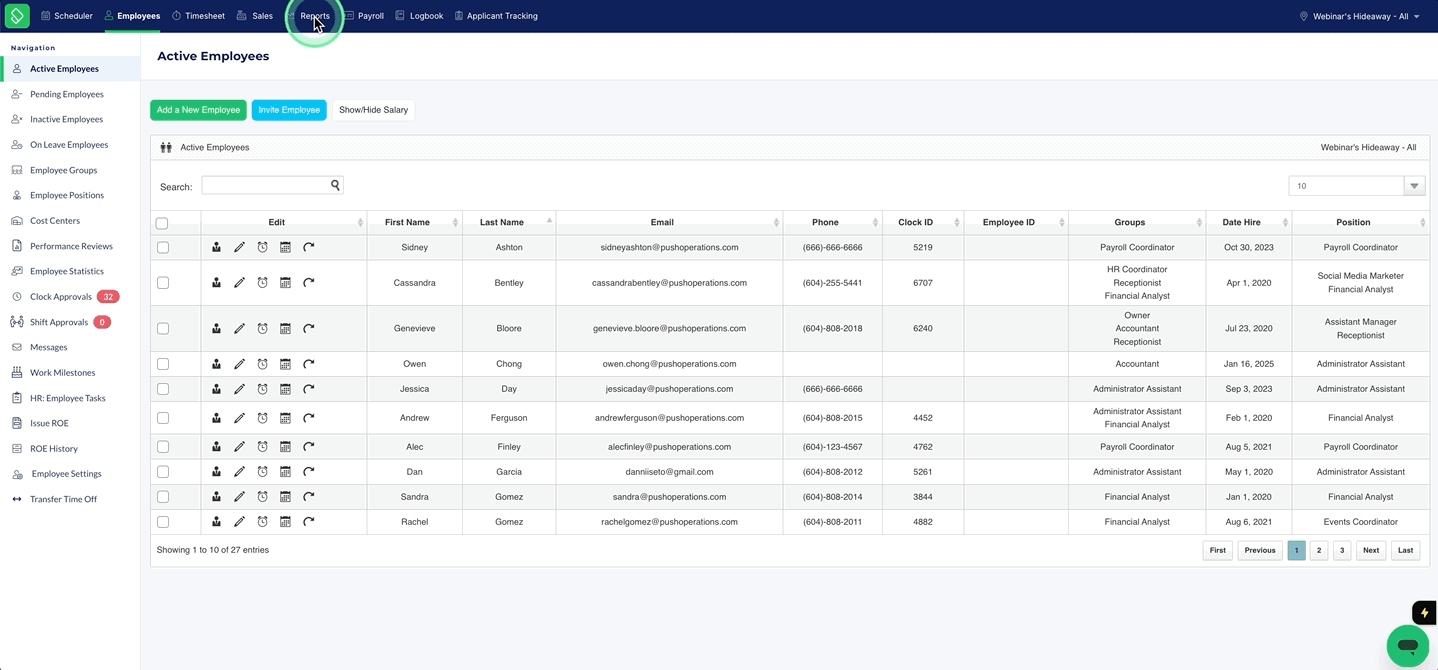The image size is (1438, 670).
Task: Go to the Sales tab
Action: [255, 16]
